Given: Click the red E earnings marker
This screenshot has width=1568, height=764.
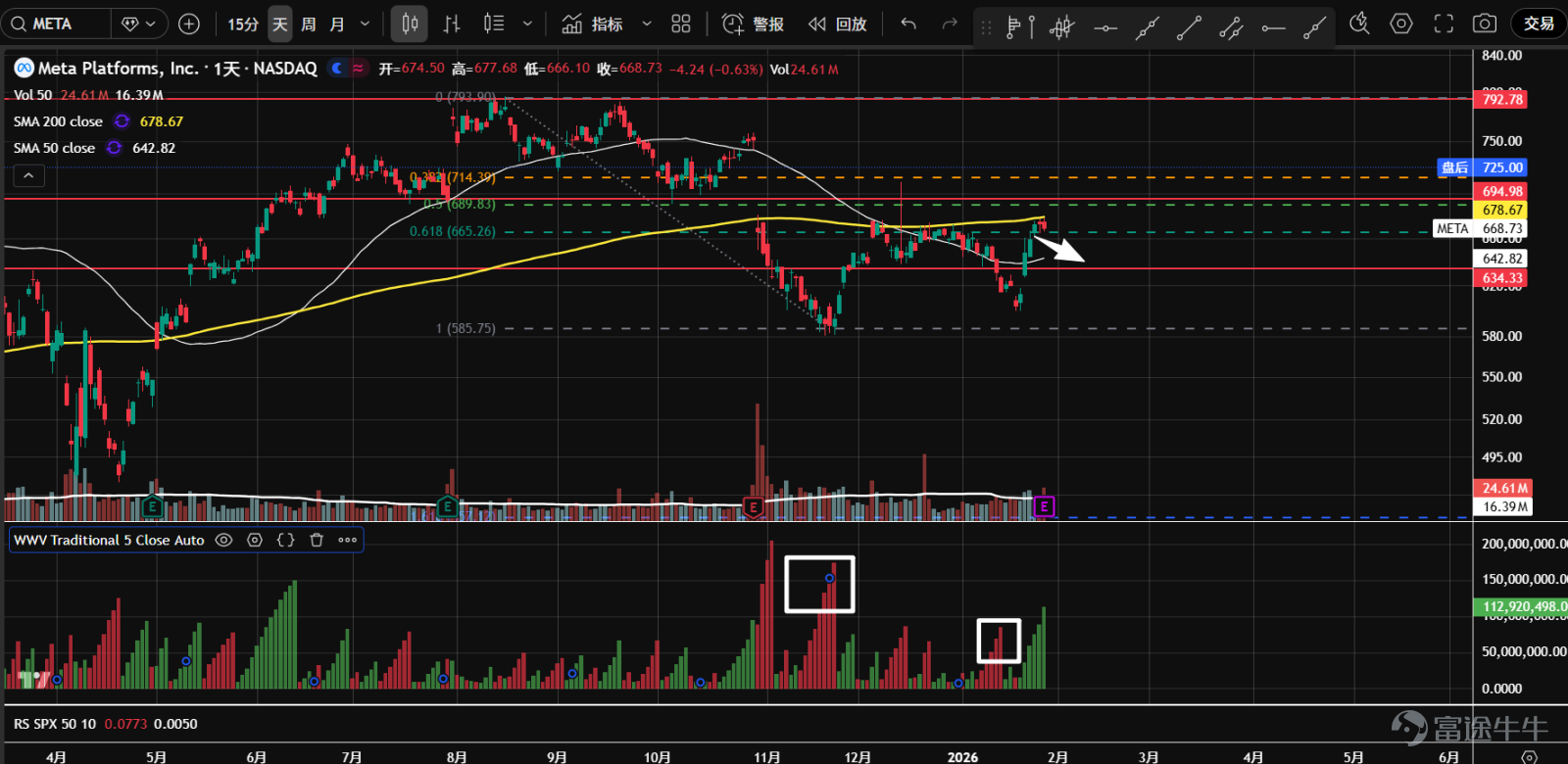Looking at the screenshot, I should click(754, 506).
